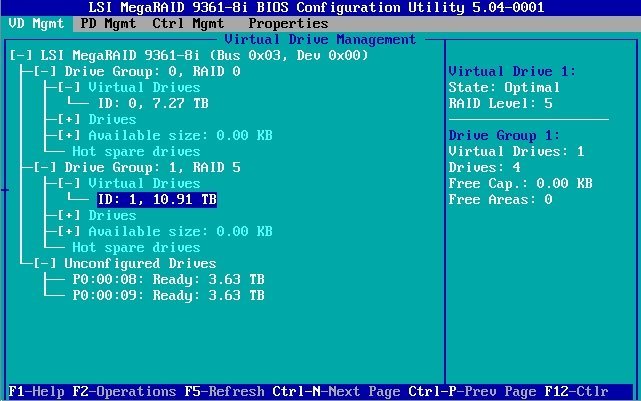Screen dimensions: 641x401
Task: Click the 'Virtual Drives: 1' info line
Action: pos(516,152)
